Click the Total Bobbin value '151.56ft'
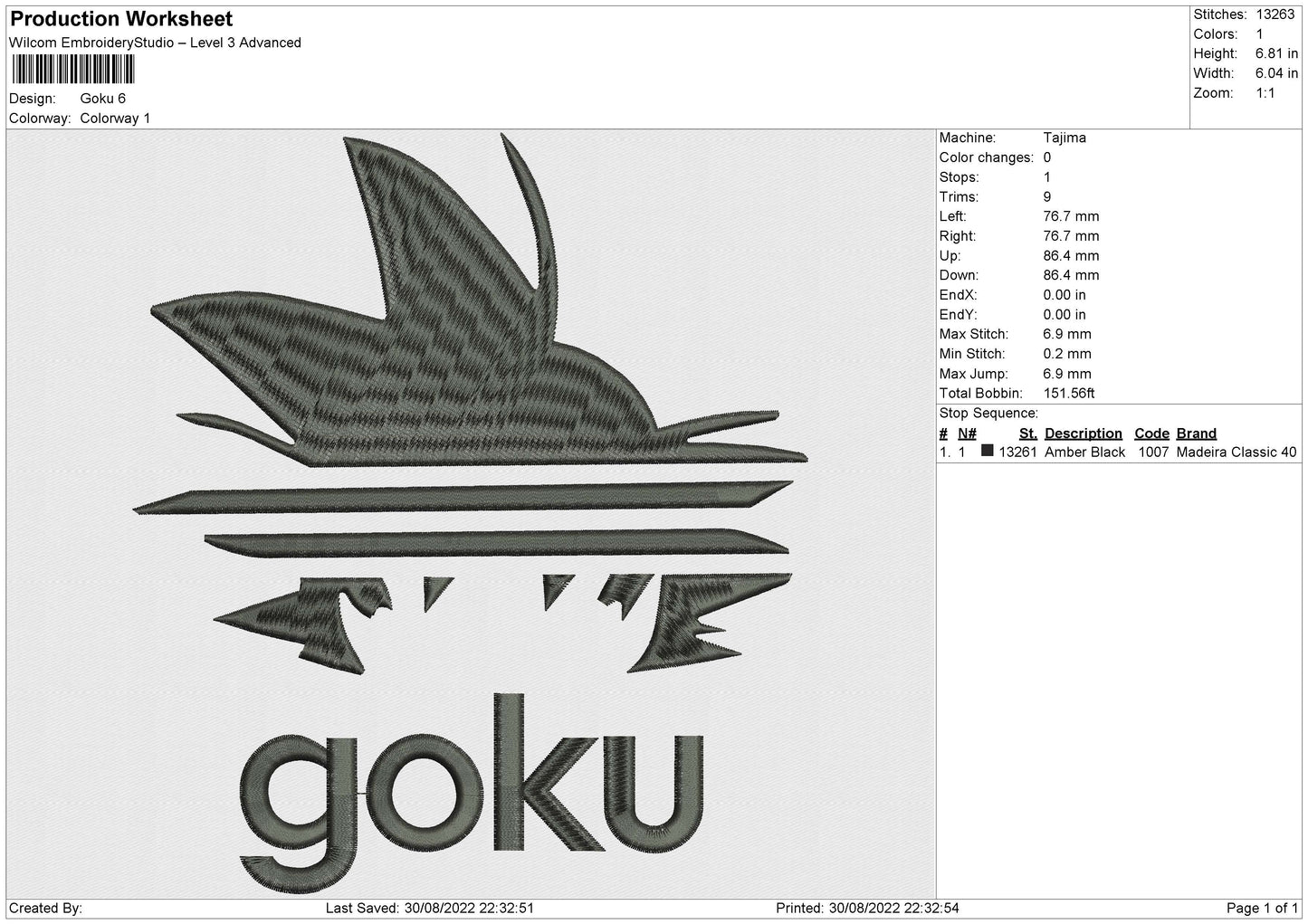Screen dimensions: 1308x924 [x=1069, y=394]
